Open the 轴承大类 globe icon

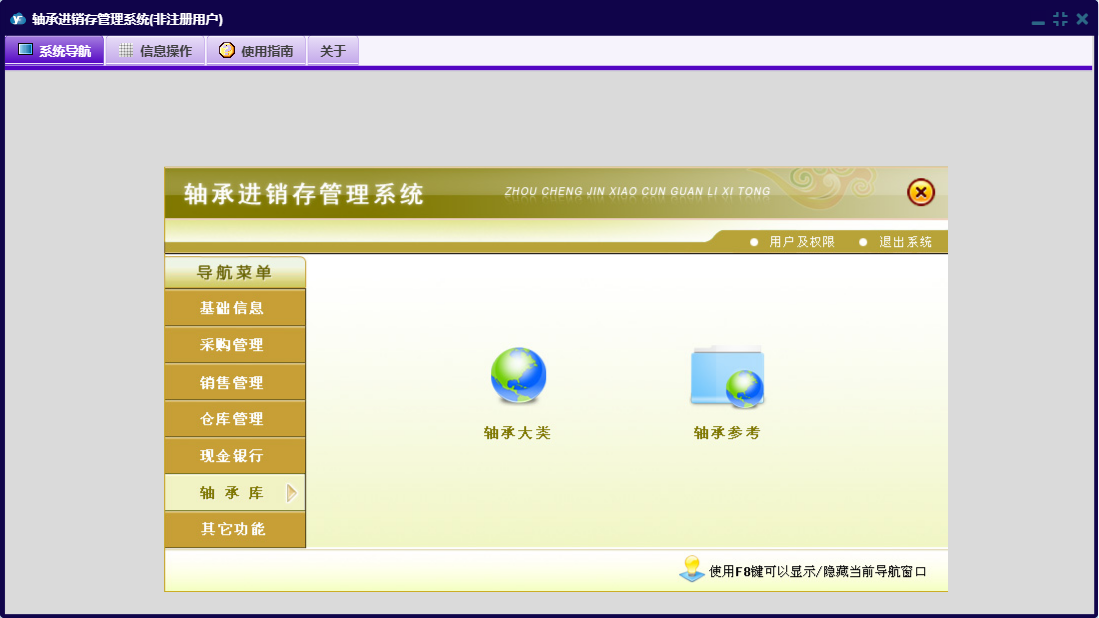pos(518,376)
